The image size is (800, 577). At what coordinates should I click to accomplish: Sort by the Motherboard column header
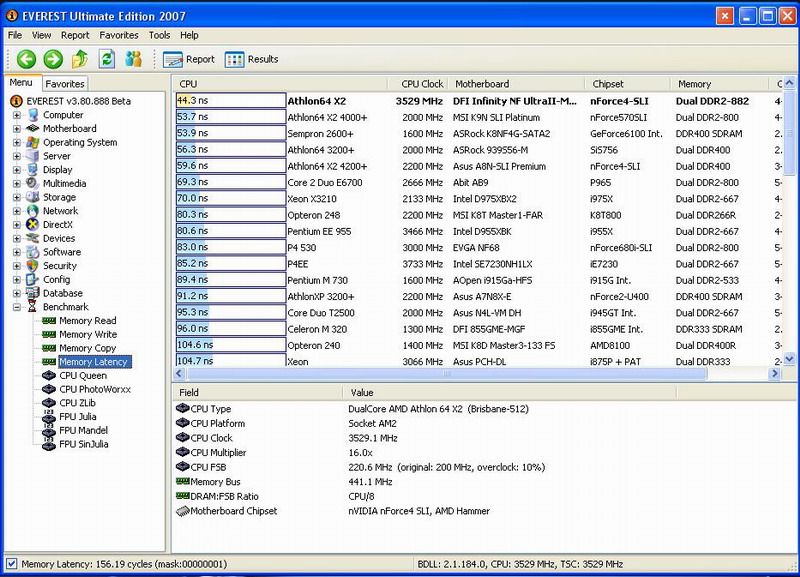516,84
